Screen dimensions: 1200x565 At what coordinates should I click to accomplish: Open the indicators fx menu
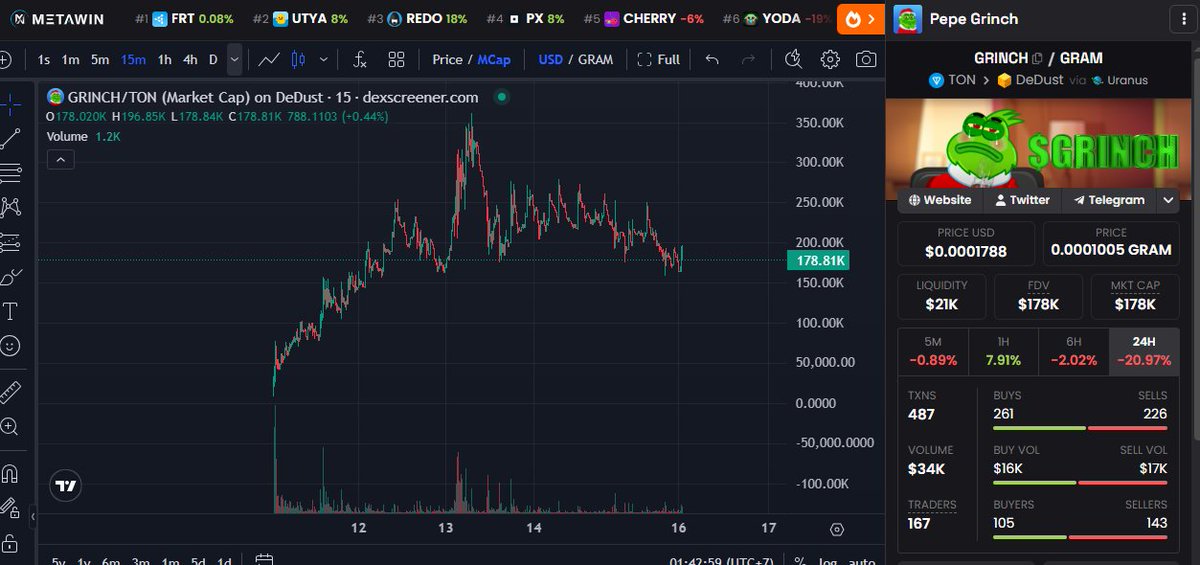pyautogui.click(x=360, y=59)
